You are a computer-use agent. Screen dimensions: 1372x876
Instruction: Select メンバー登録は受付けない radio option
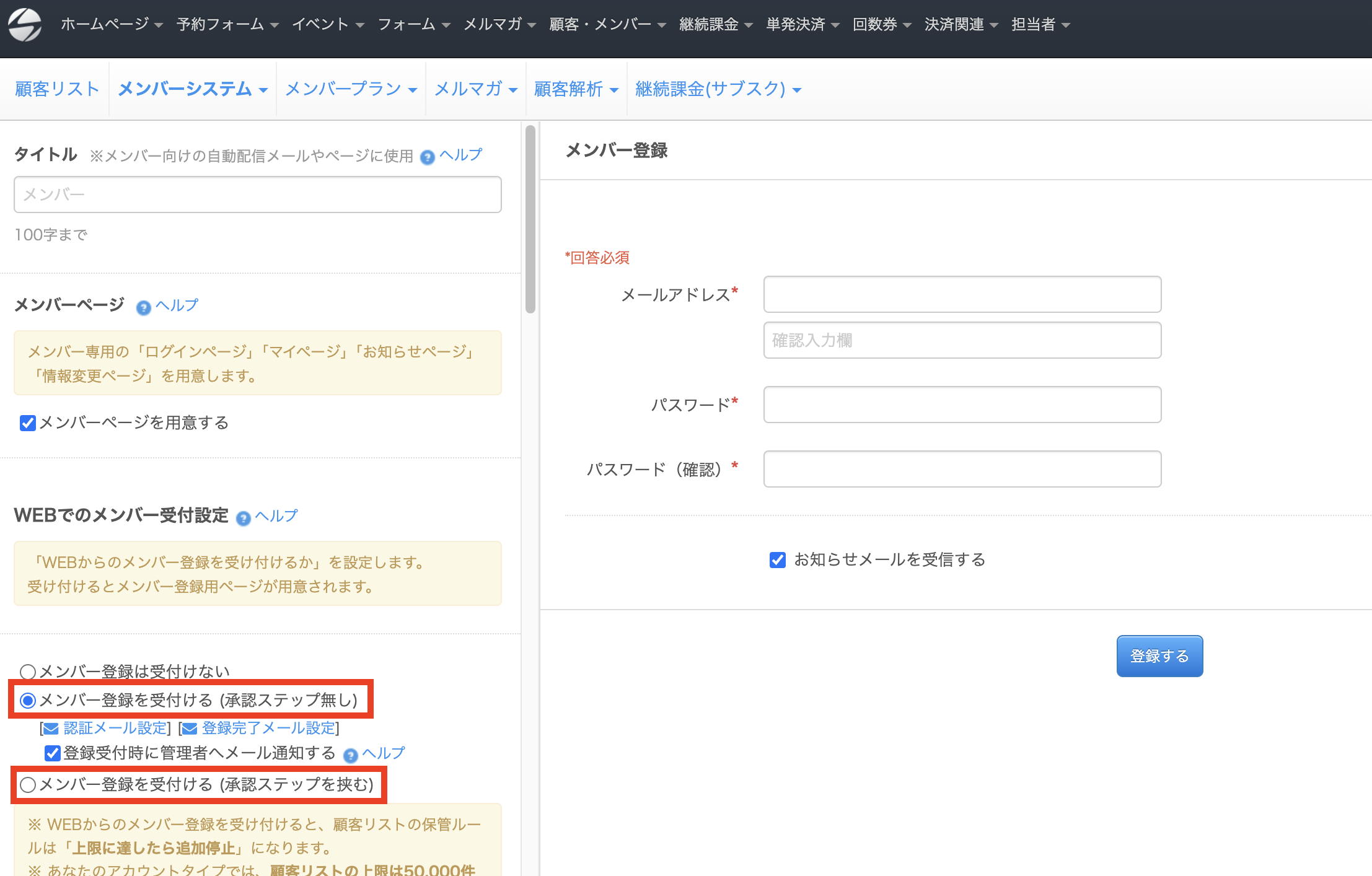coord(28,672)
